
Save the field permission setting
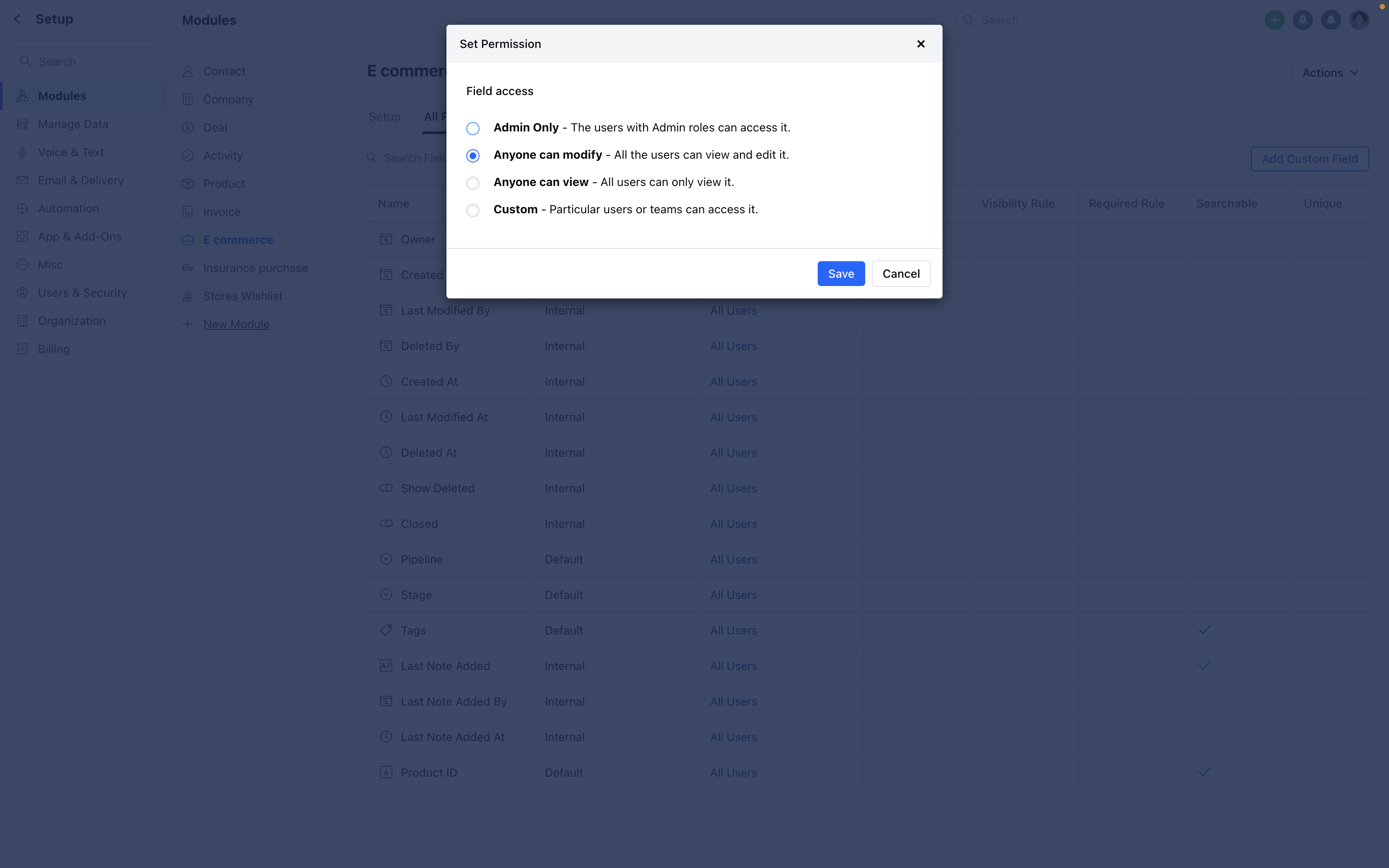840,274
